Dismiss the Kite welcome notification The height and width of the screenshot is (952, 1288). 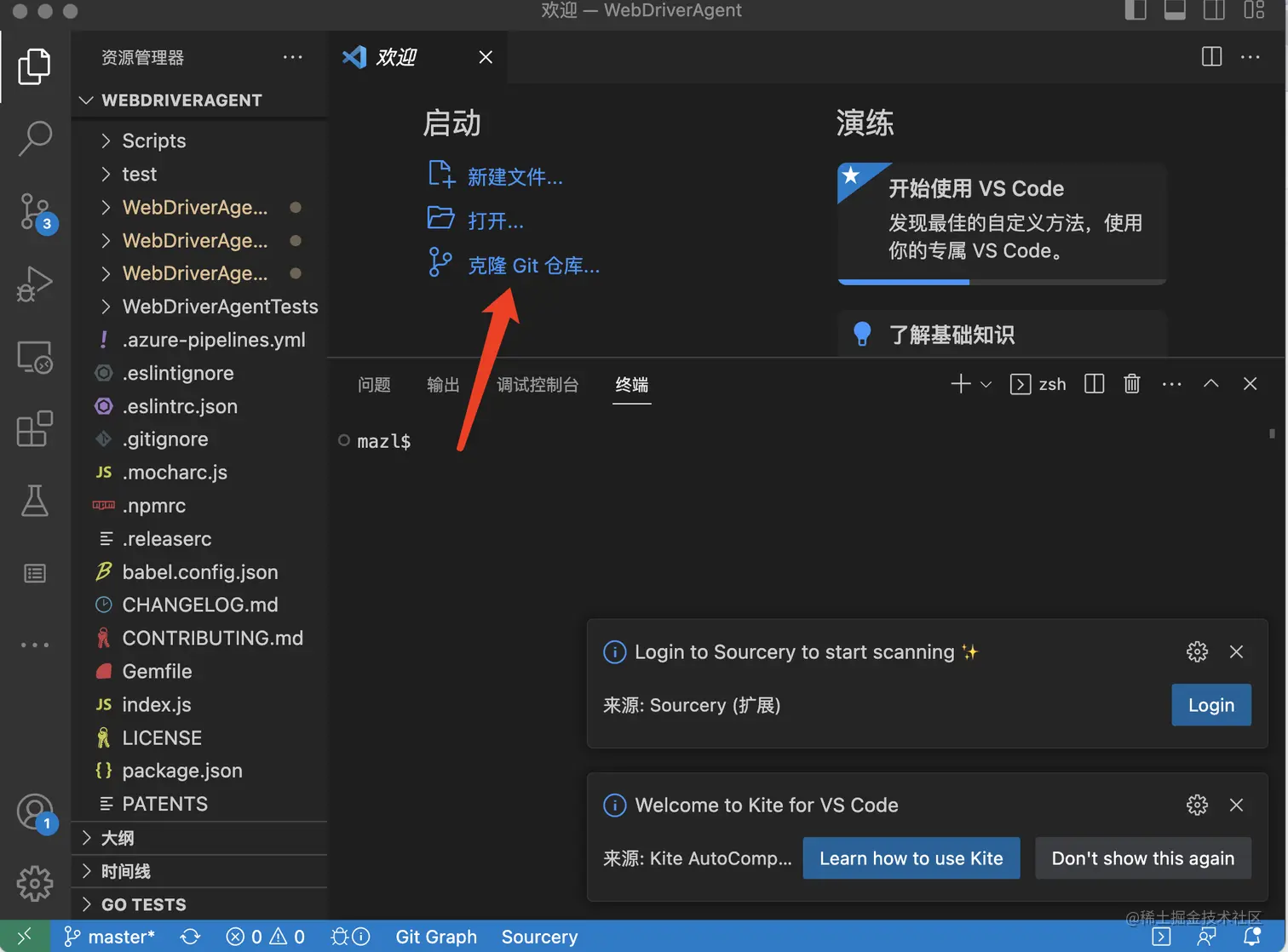[x=1236, y=805]
